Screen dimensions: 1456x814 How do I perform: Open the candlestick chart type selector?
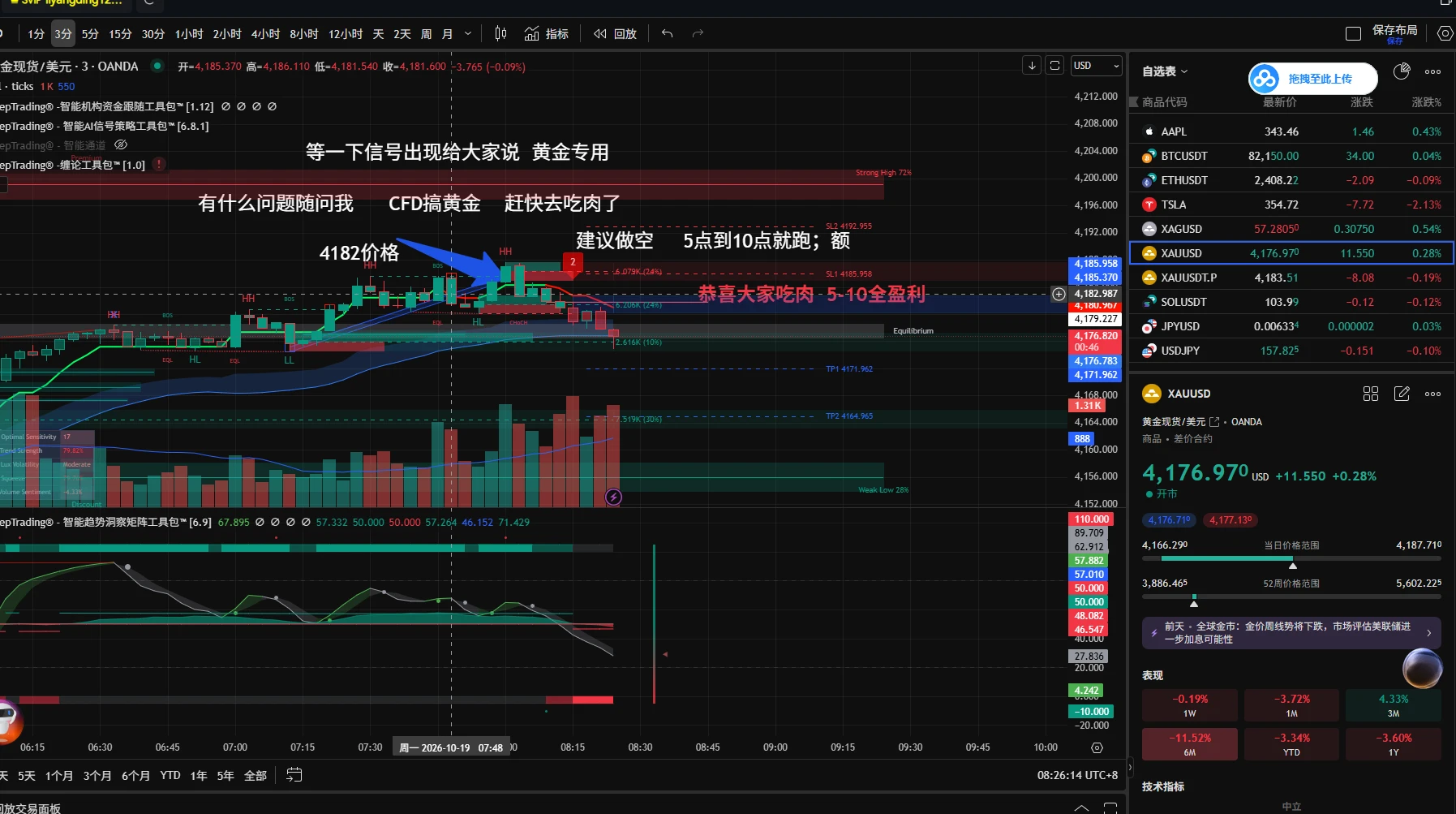[x=500, y=33]
